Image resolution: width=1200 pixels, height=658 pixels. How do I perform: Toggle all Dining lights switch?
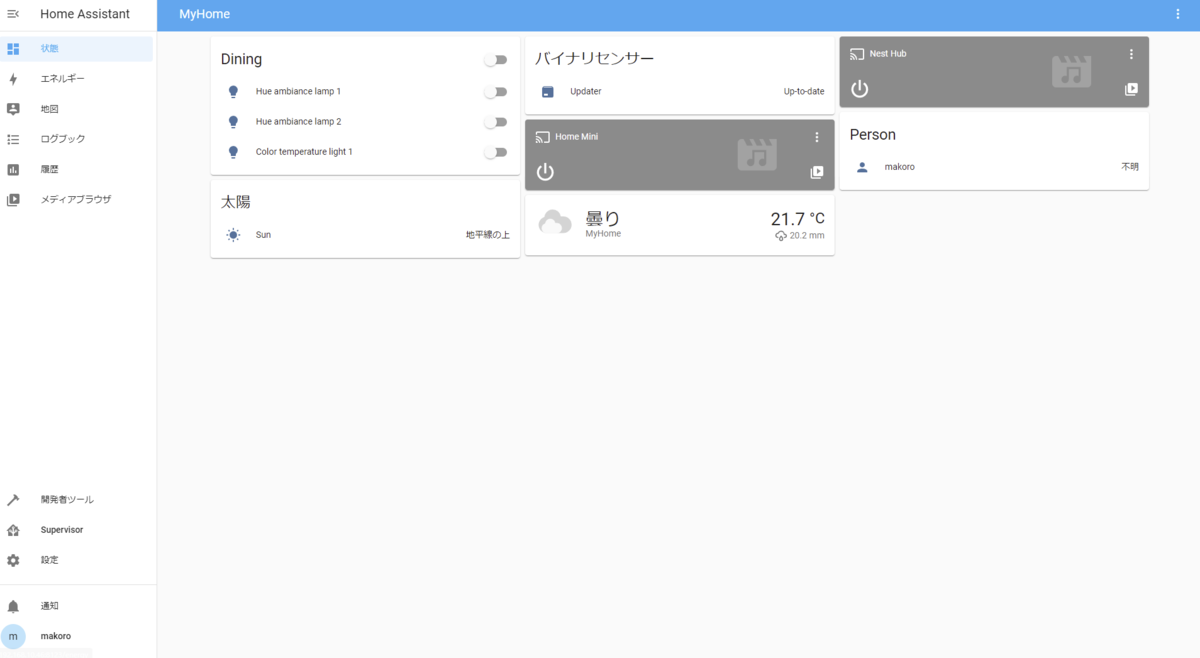tap(496, 60)
